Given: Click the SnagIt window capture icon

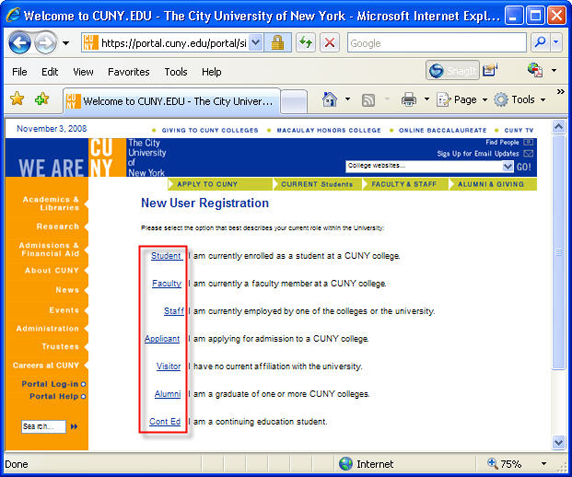Looking at the screenshot, I should [490, 70].
